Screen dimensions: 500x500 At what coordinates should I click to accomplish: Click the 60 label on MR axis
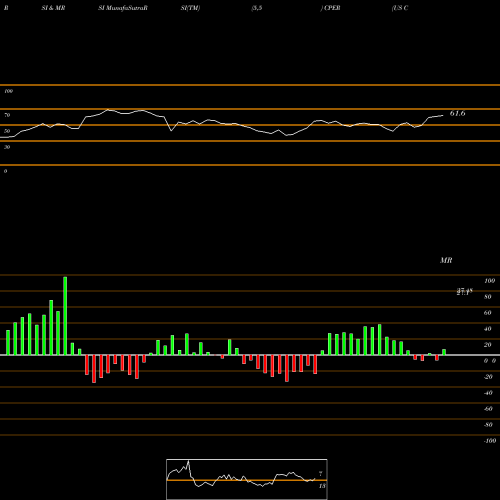point(488,313)
